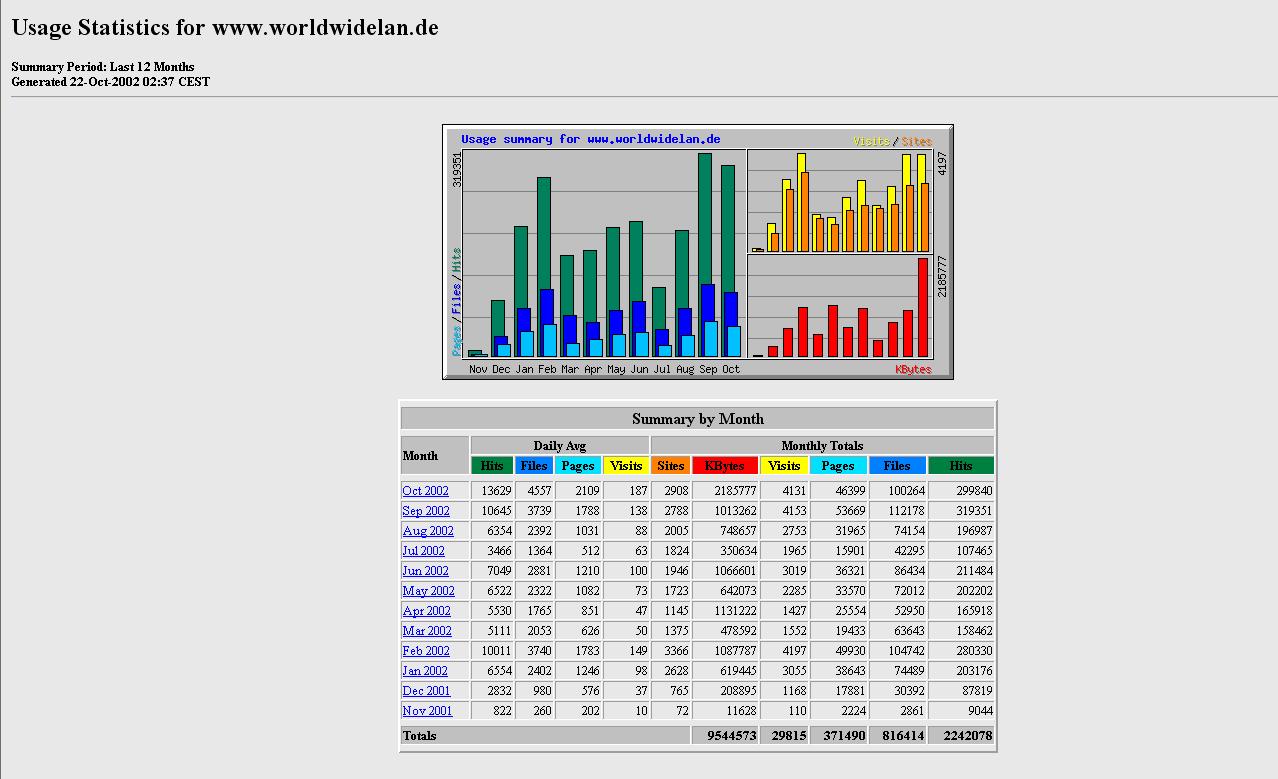Open the Nov 2001 statistics link
This screenshot has width=1278, height=779.
click(x=427, y=711)
